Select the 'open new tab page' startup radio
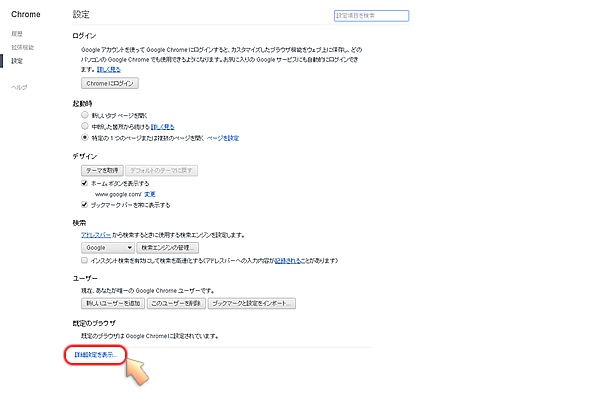Screen dimensions: 600x410 pos(85,115)
